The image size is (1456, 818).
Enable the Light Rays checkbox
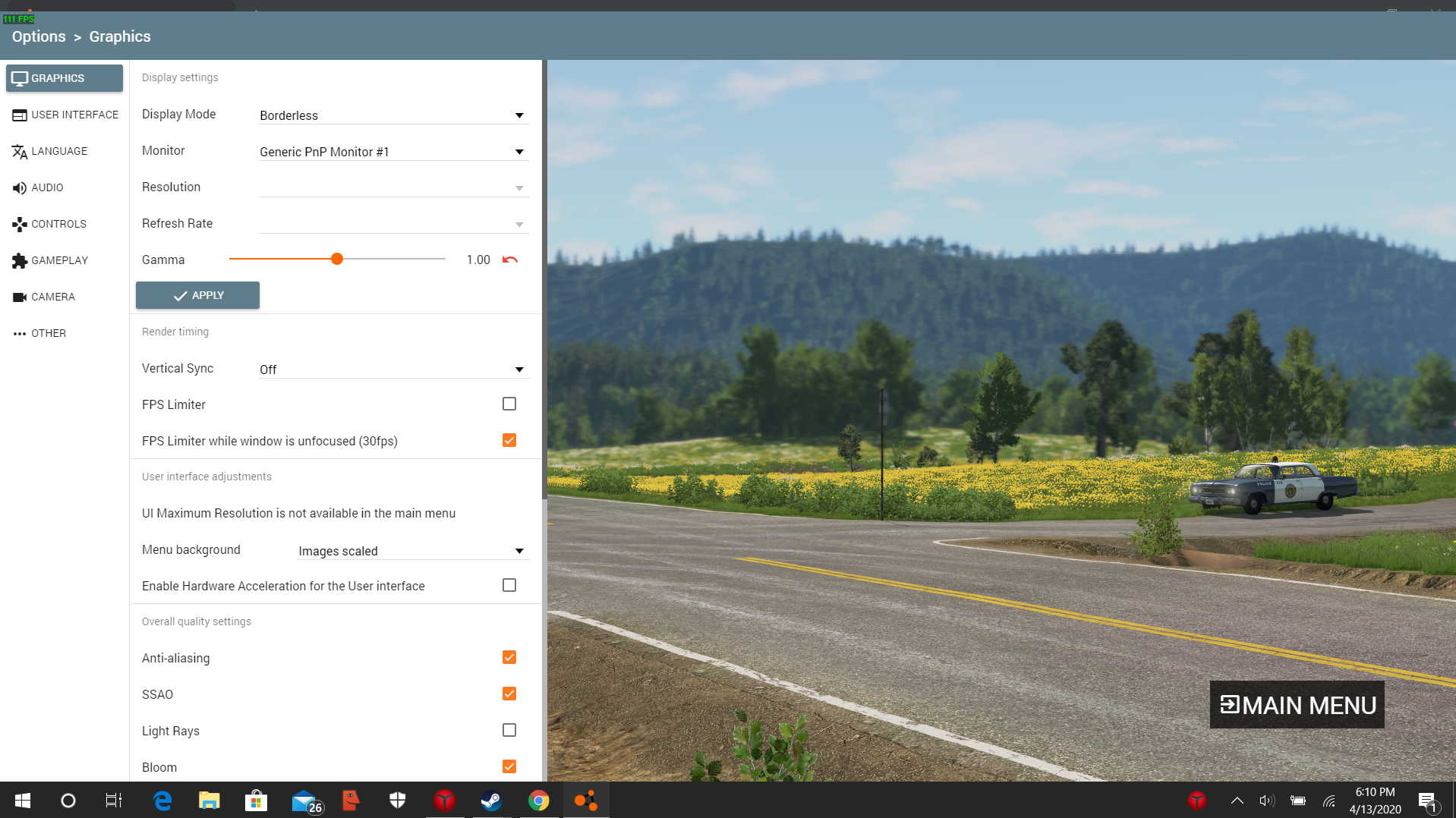(x=509, y=730)
